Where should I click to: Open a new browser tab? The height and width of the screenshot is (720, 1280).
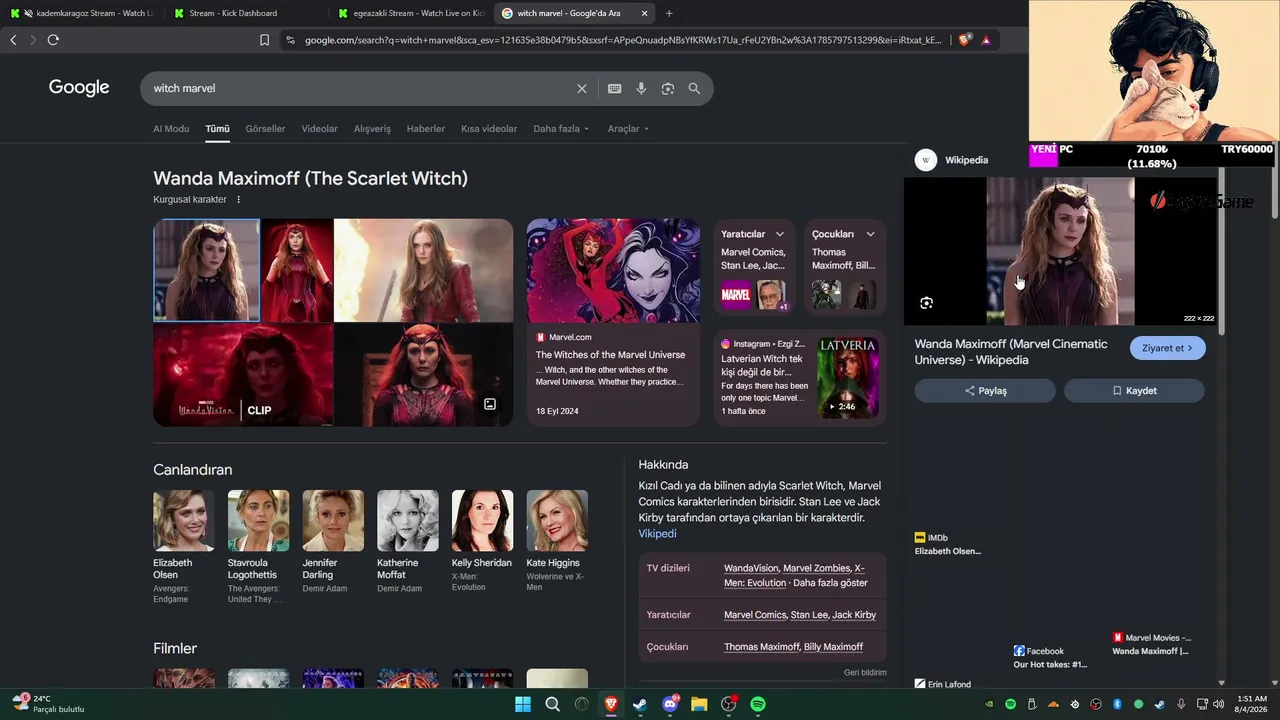pos(669,13)
